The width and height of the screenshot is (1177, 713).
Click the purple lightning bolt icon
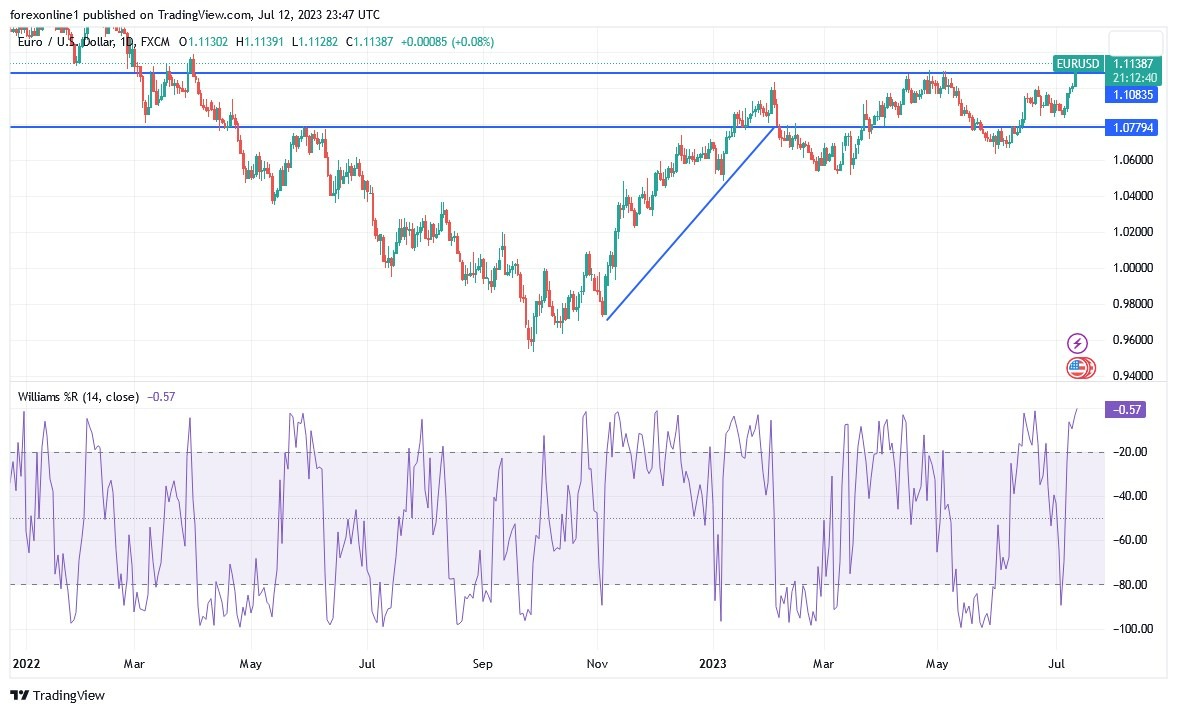click(x=1076, y=343)
